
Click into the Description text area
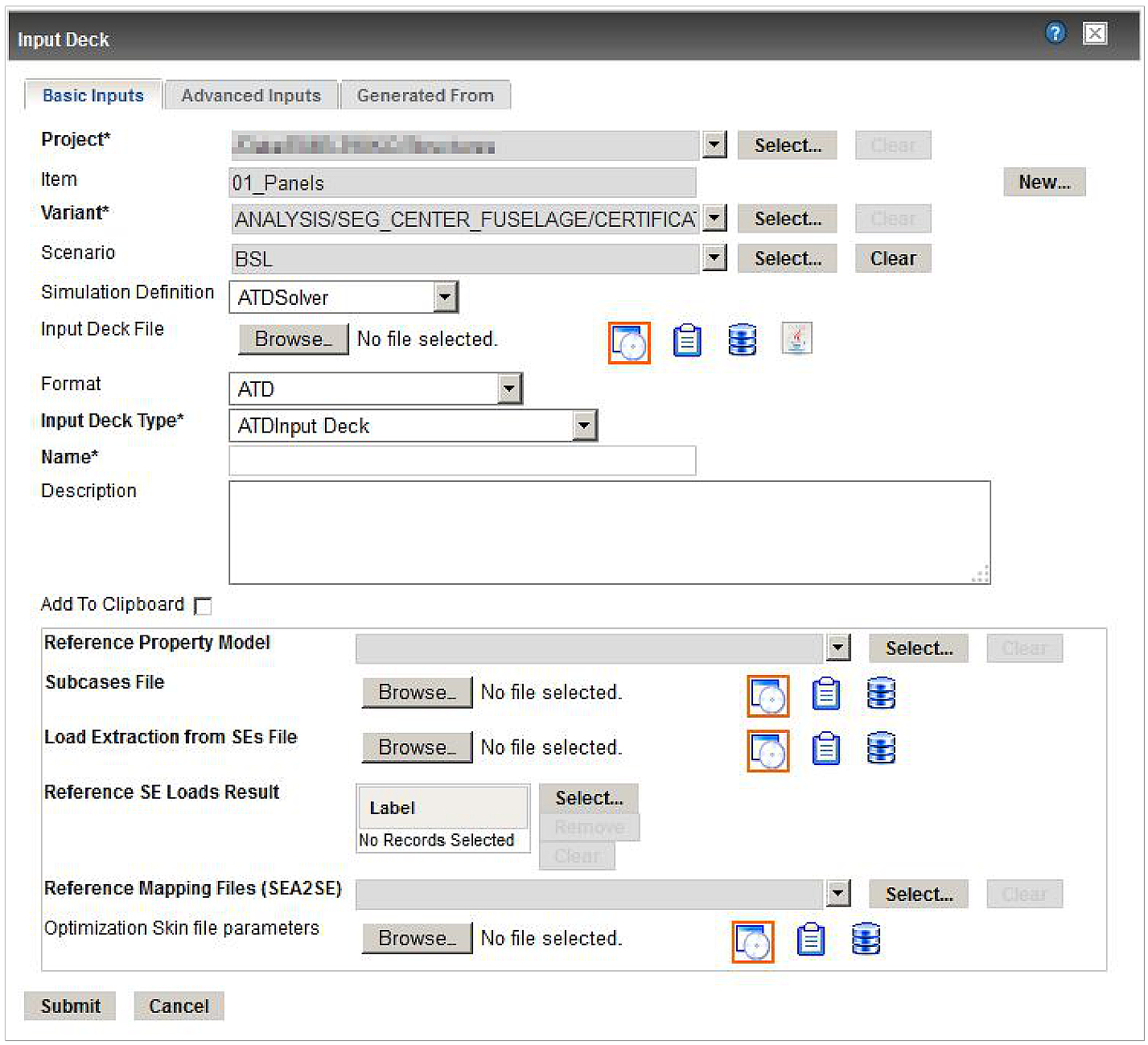click(x=610, y=533)
